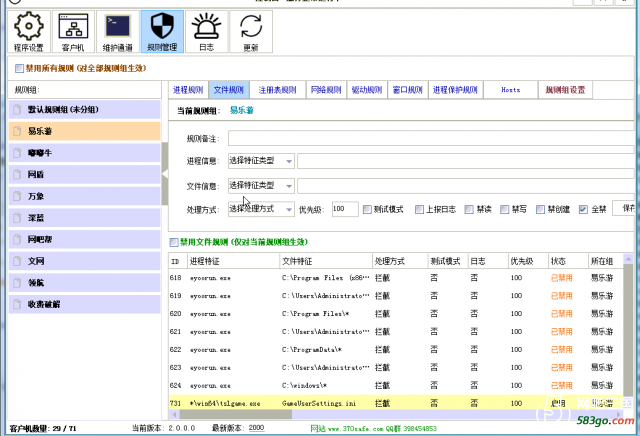Viewport: 640px width, 436px height.
Task: Click the 优先级 field showing 100
Action: point(345,209)
